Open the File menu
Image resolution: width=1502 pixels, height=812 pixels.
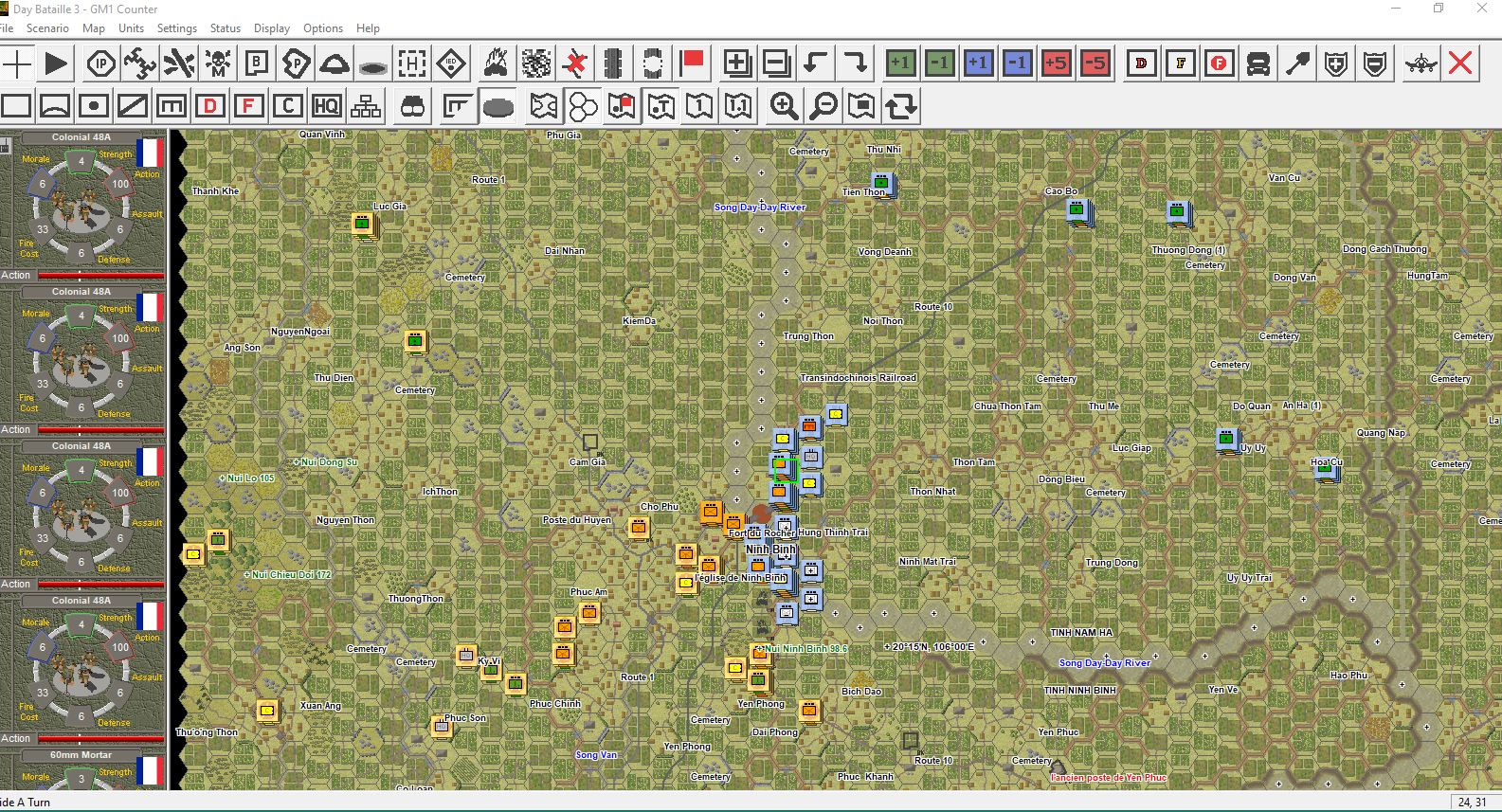(x=7, y=28)
